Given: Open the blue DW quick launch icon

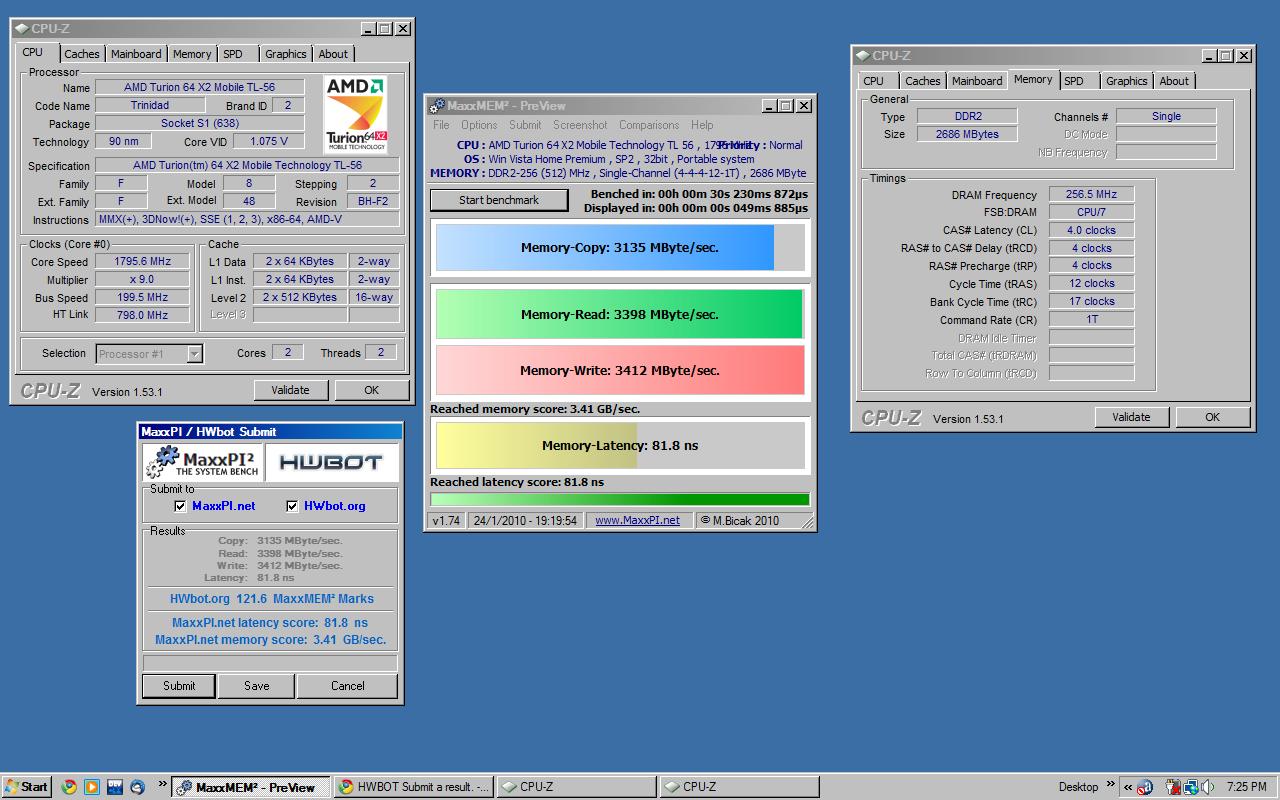Looking at the screenshot, I should pyautogui.click(x=115, y=787).
